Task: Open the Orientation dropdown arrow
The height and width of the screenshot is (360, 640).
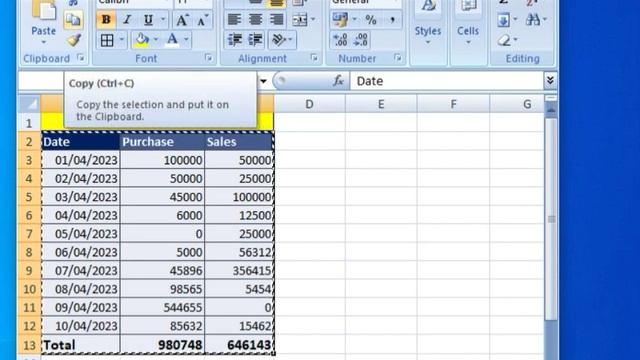Action: tap(290, 40)
